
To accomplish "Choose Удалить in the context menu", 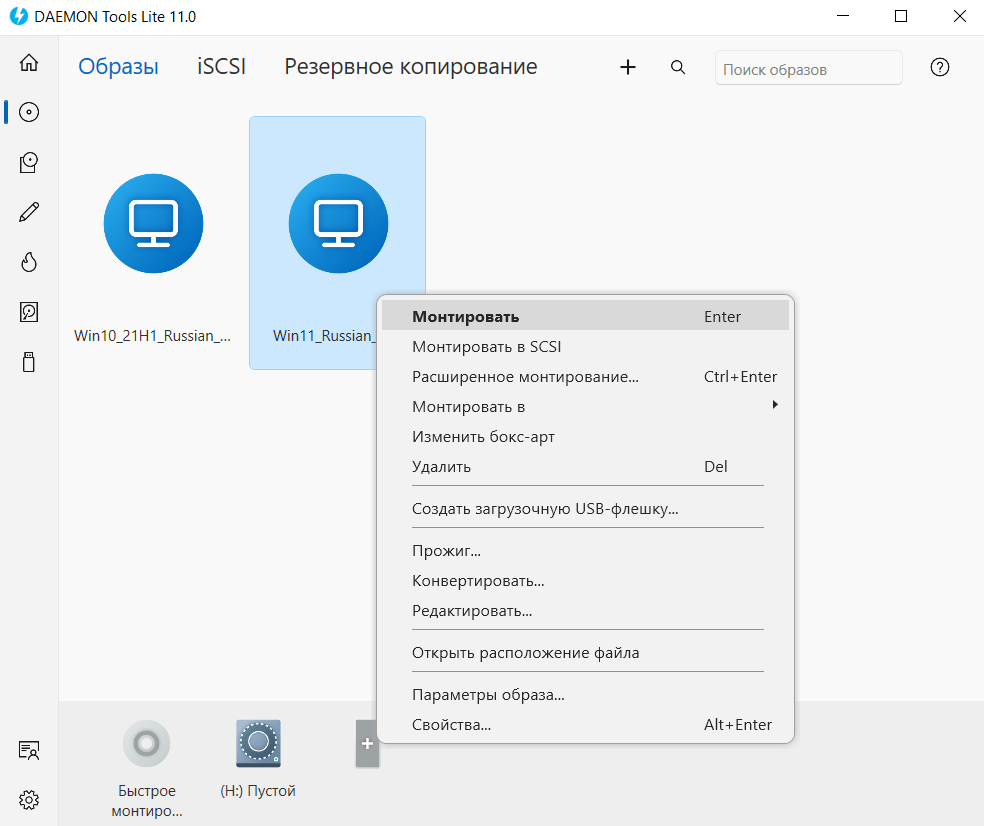I will [x=585, y=467].
